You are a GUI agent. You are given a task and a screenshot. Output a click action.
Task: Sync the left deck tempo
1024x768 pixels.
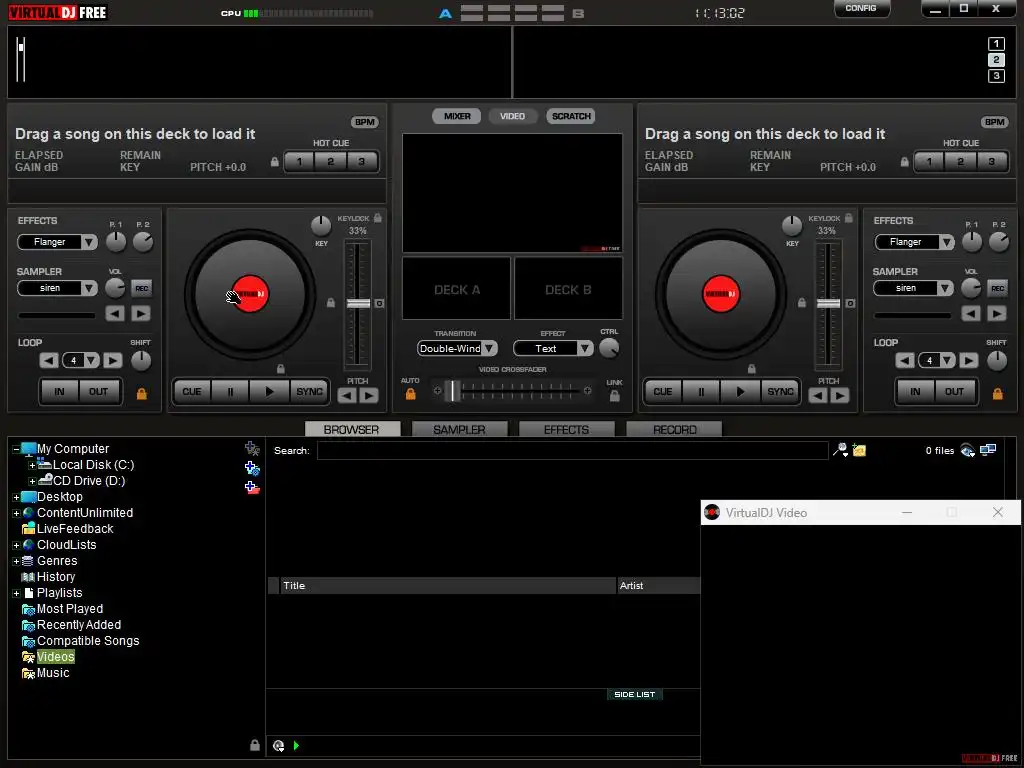(x=309, y=392)
